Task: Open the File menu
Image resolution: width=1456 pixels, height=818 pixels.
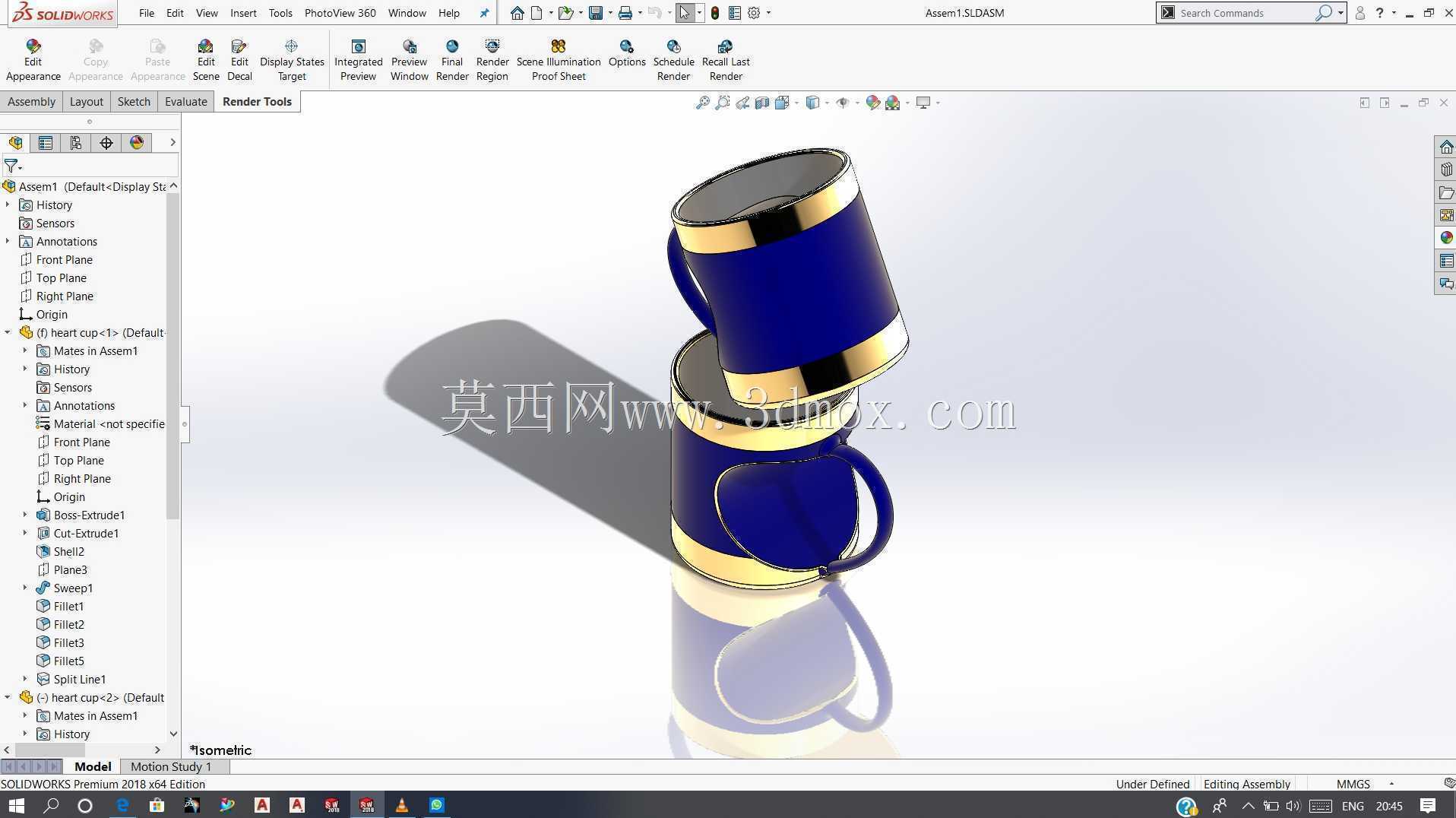Action: pyautogui.click(x=147, y=13)
